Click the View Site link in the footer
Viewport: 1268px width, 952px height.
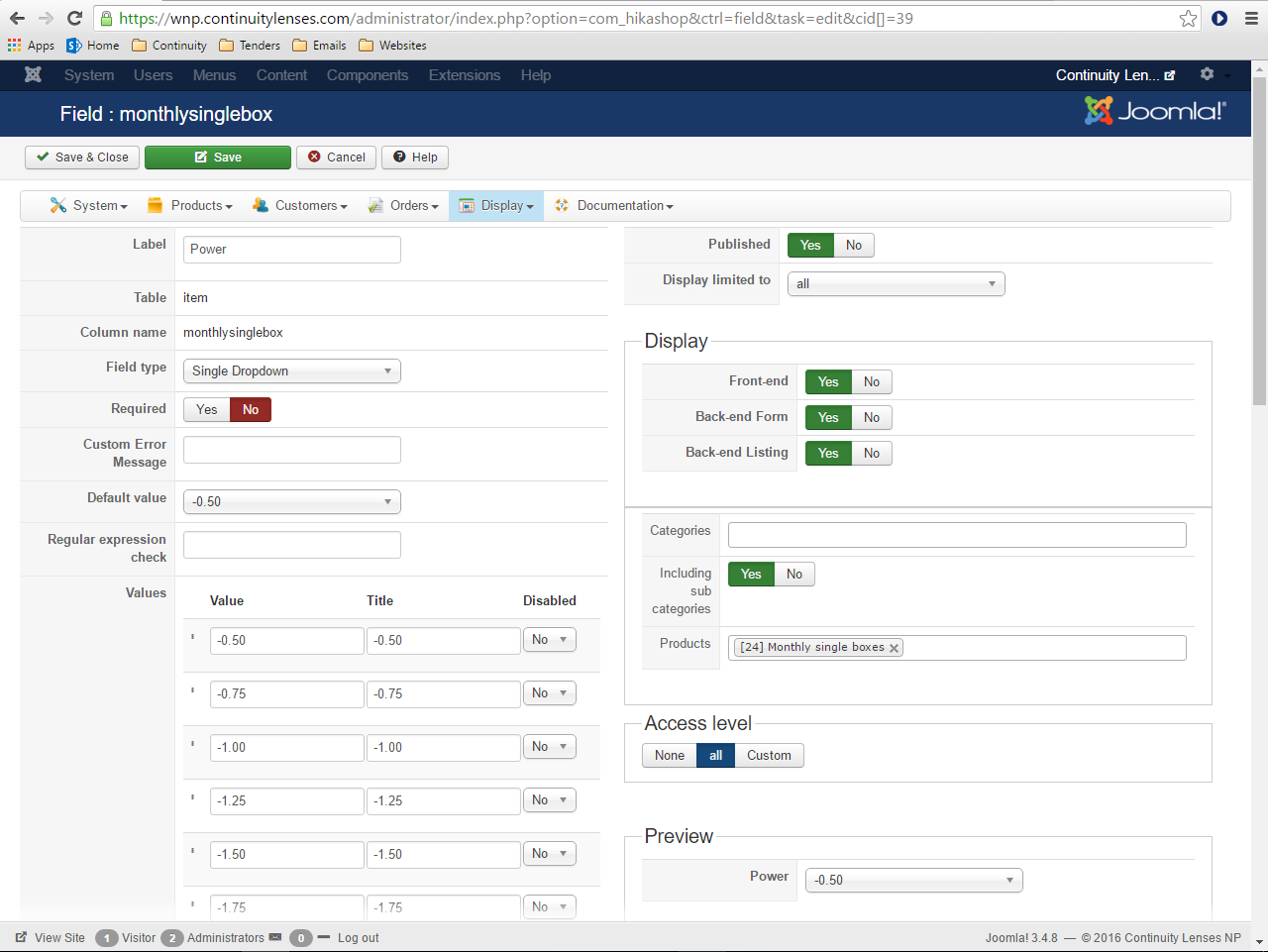tap(51, 938)
